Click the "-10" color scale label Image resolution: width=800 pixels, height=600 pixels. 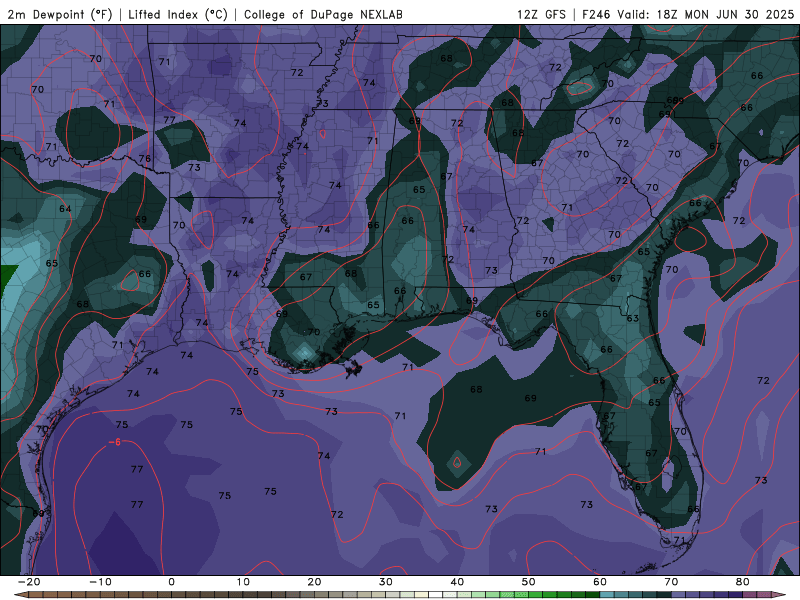point(100,582)
